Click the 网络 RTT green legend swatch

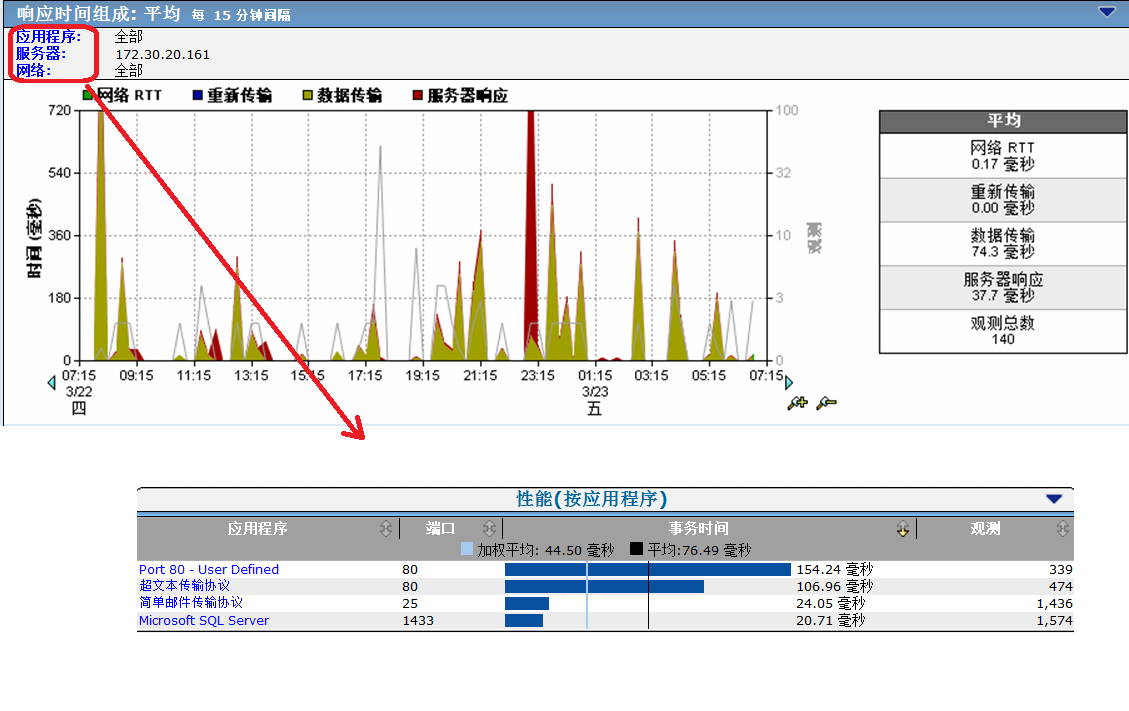coord(87,95)
